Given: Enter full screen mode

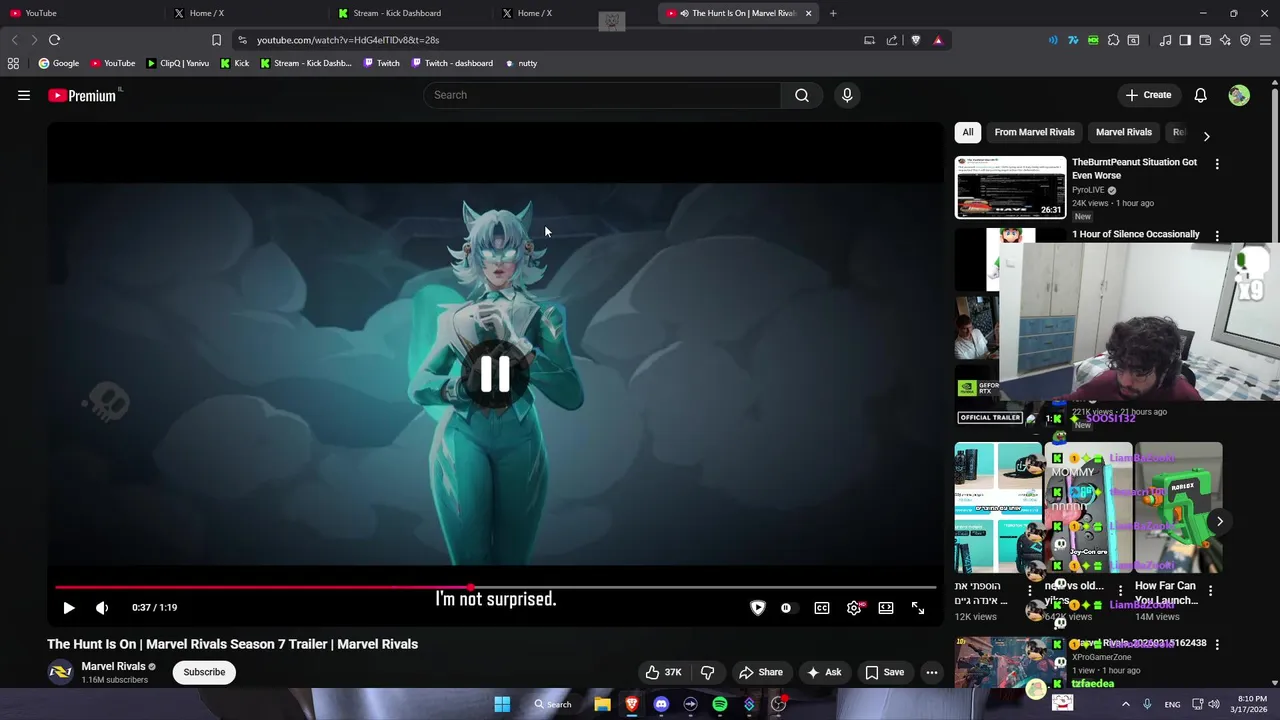Looking at the screenshot, I should (918, 608).
